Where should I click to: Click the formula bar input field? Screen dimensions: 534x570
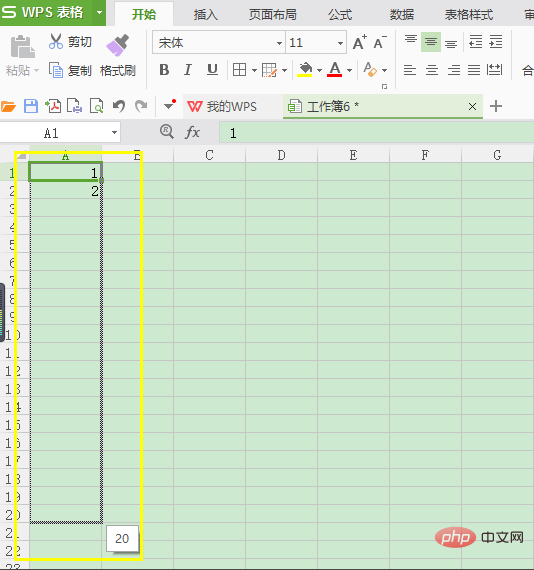pyautogui.click(x=377, y=133)
